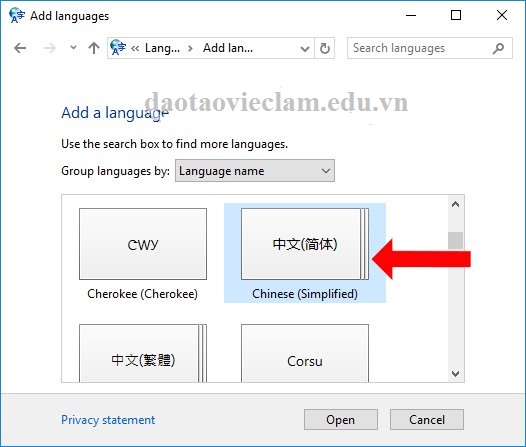Choose the Chinese Traditional 中文(繁體) tile
The width and height of the screenshot is (526, 447).
143,353
